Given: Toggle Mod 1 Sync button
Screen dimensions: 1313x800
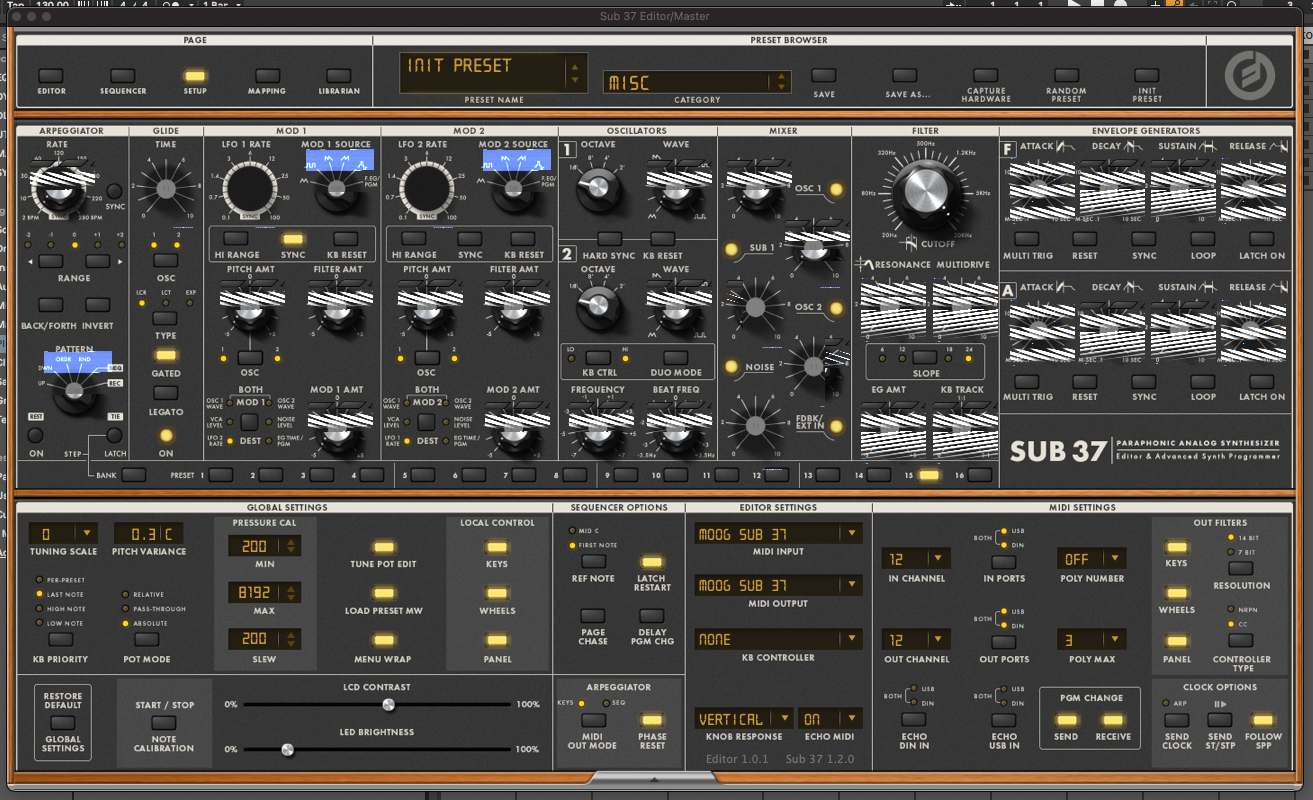Looking at the screenshot, I should (x=293, y=239).
